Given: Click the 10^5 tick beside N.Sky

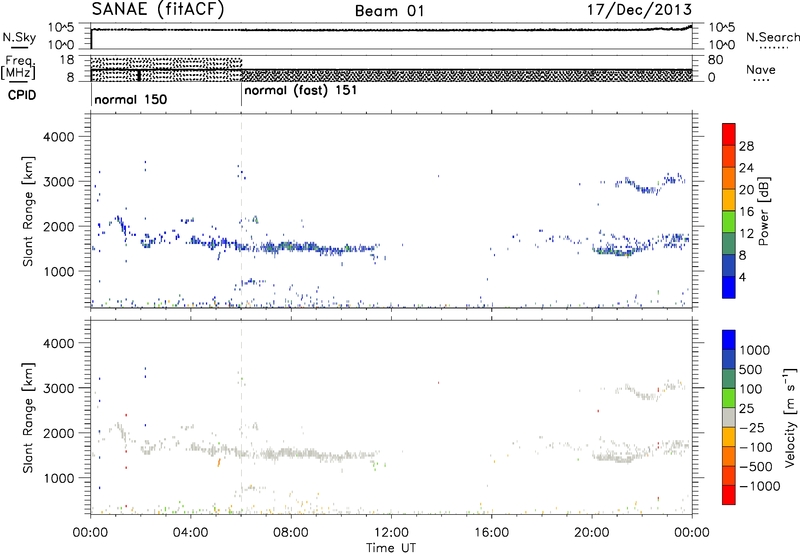Looking at the screenshot, I should (61, 27).
